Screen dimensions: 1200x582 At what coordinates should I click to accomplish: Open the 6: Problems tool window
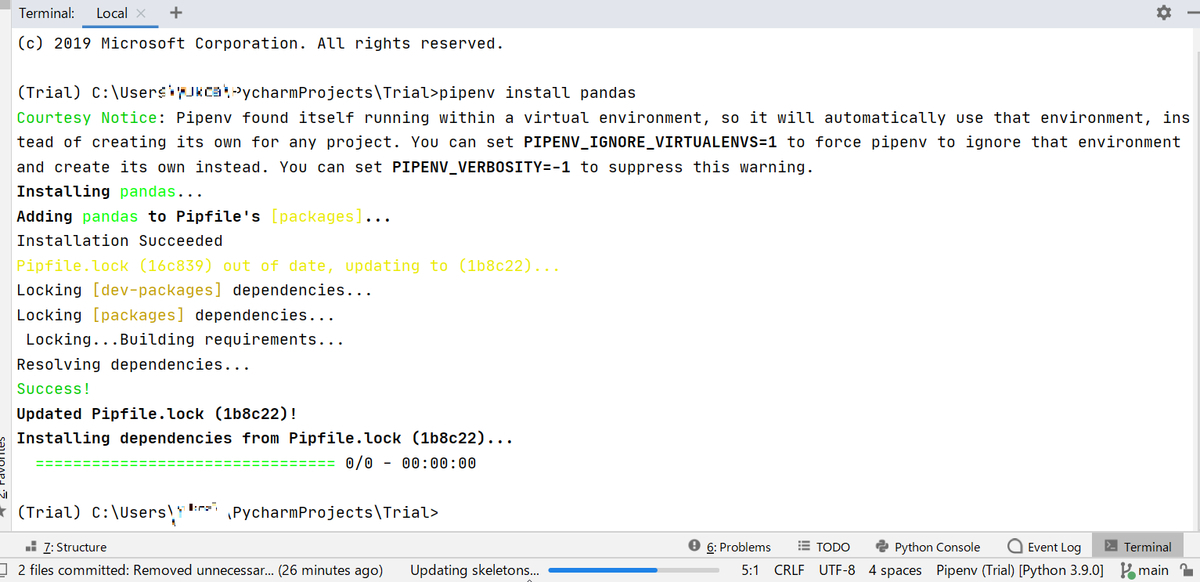coord(729,547)
